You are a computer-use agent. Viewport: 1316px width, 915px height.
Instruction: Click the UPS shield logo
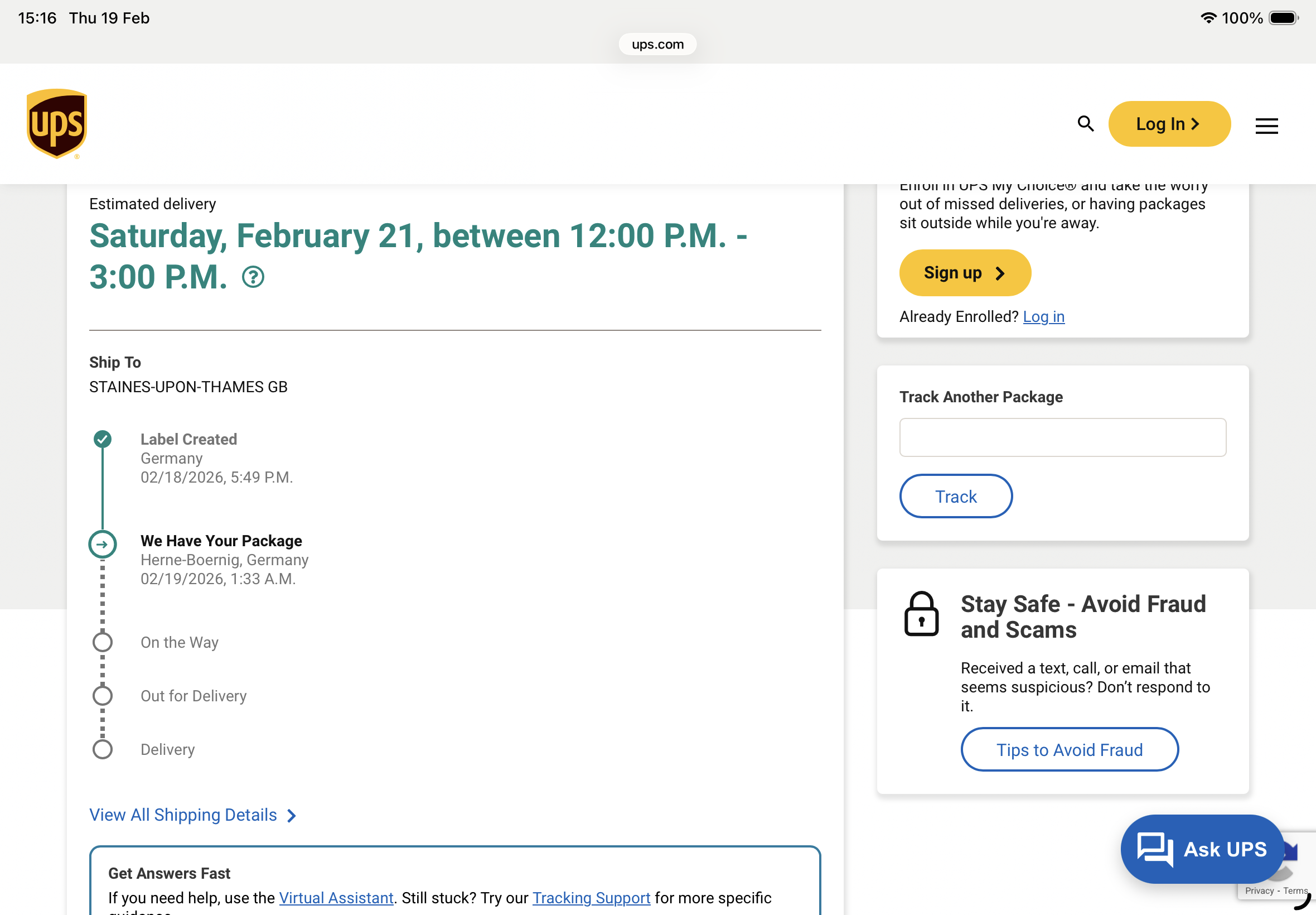[x=57, y=123]
